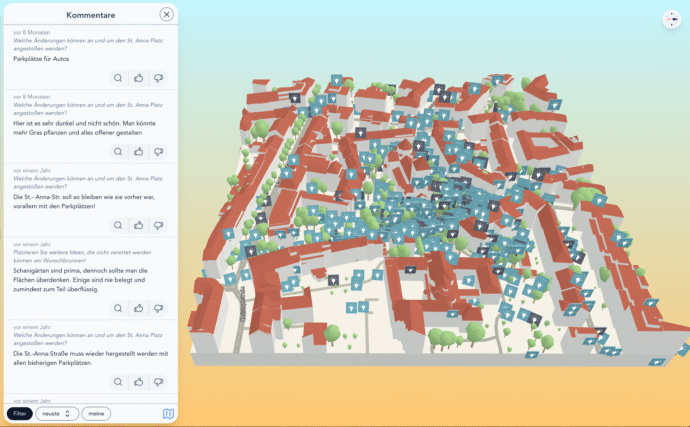
Task: Like the 'sehr dunkel und nicht schön' comment
Action: click(x=139, y=151)
